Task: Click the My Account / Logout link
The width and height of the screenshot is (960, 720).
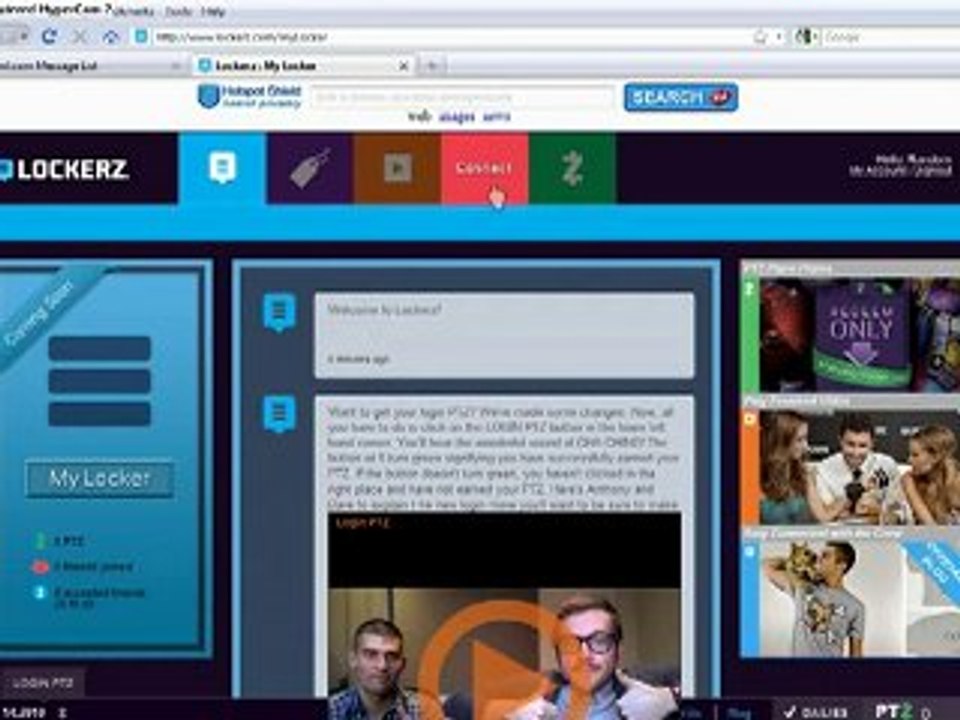Action: 900,172
